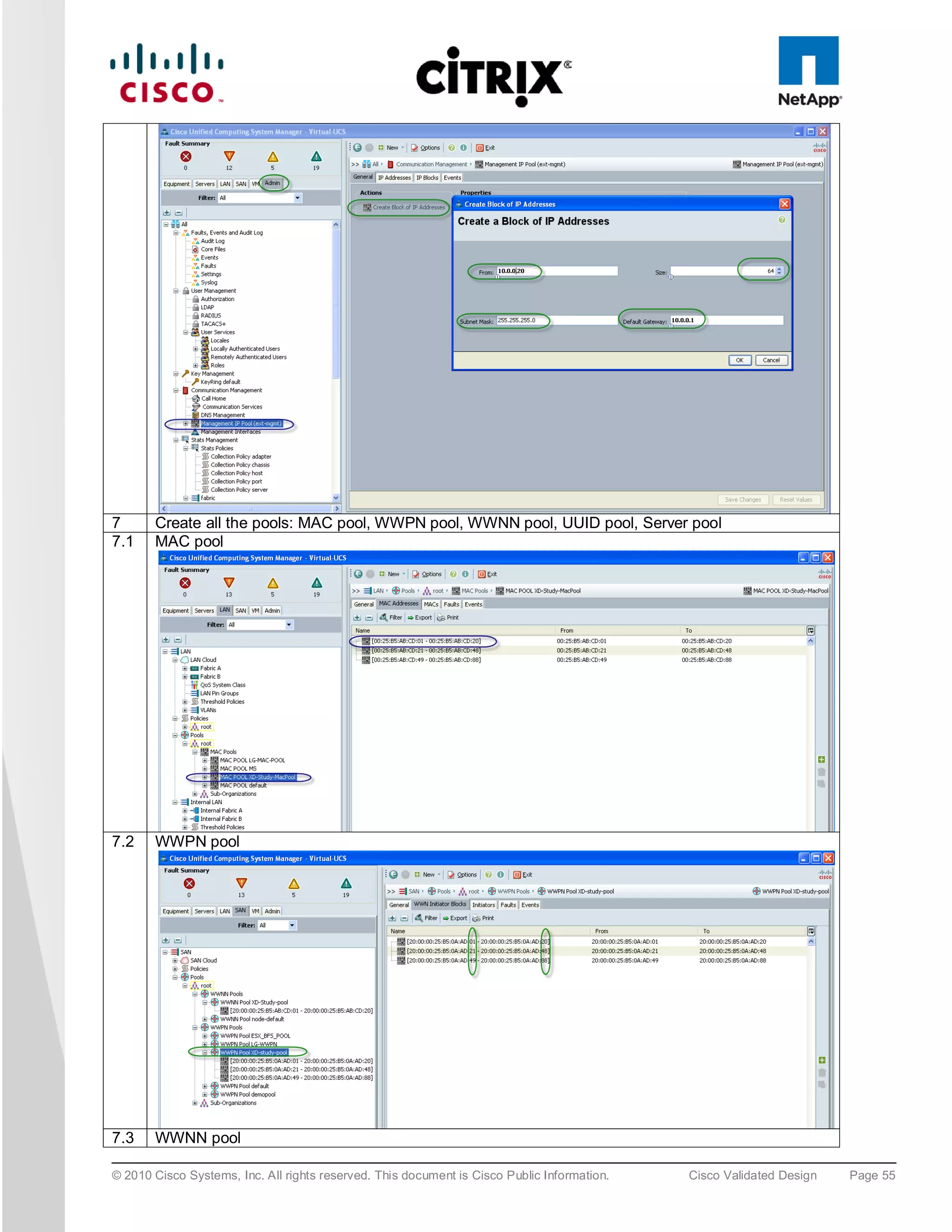Select the Initiators tab in WWPN window
Viewport: 952px width, 1232px height.
tap(483, 905)
